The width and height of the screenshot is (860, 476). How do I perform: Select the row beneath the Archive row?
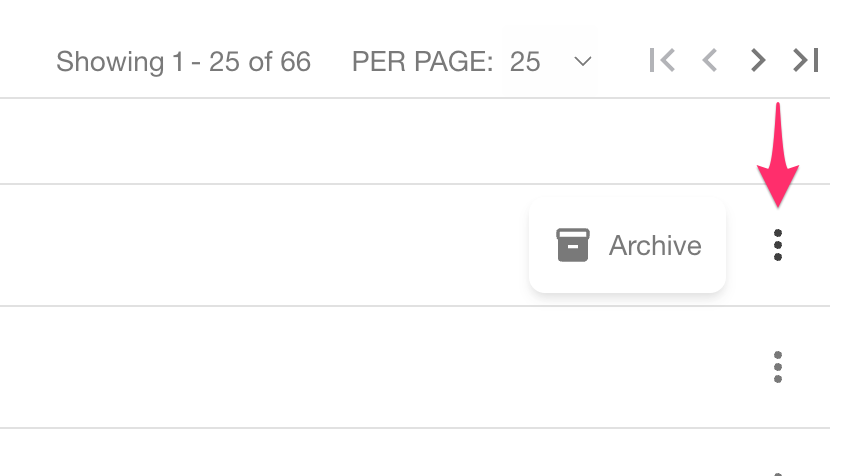point(415,367)
